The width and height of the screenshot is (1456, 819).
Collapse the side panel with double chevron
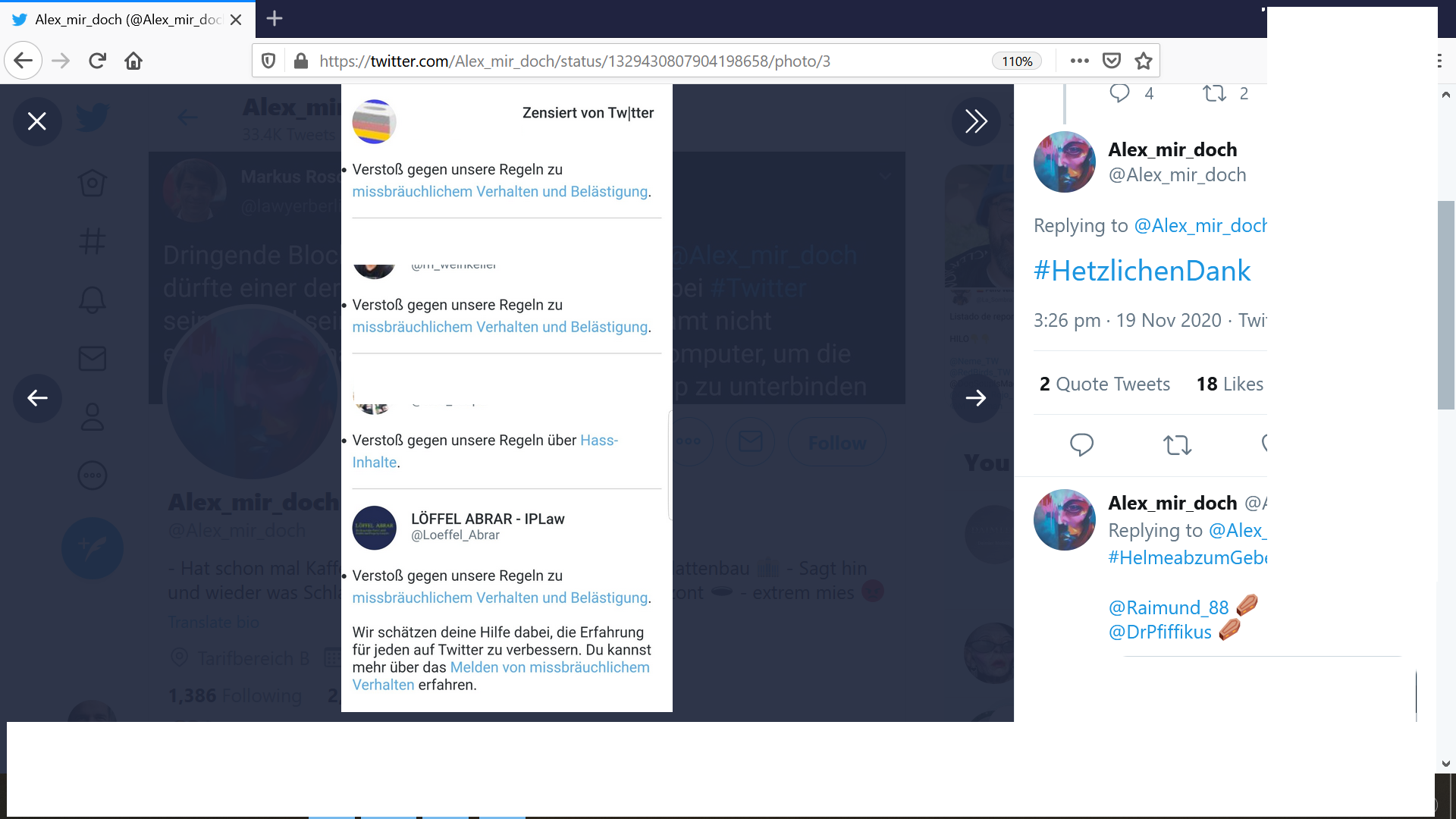[x=976, y=121]
